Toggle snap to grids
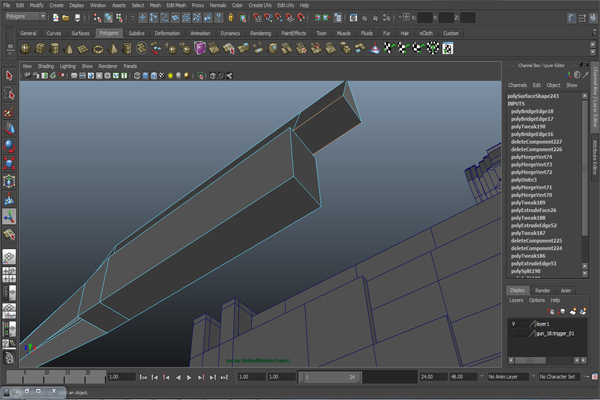The width and height of the screenshot is (600, 400). tap(258, 18)
